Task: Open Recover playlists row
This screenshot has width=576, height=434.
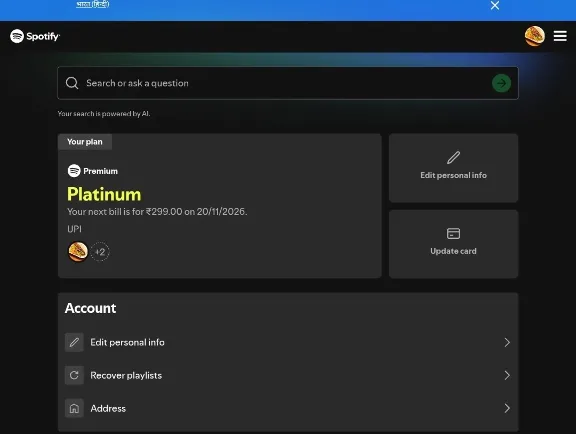Action: [x=288, y=375]
